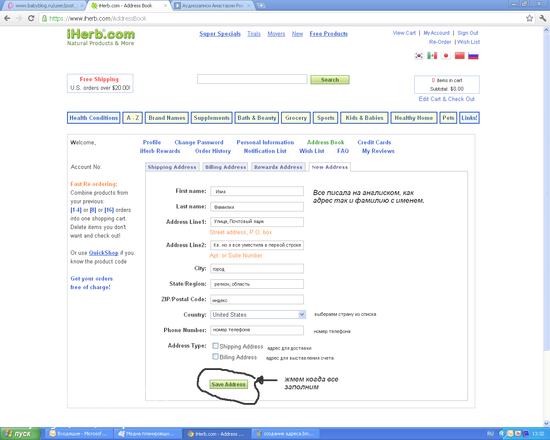Reload page using browser refresh icon

(x=31, y=18)
